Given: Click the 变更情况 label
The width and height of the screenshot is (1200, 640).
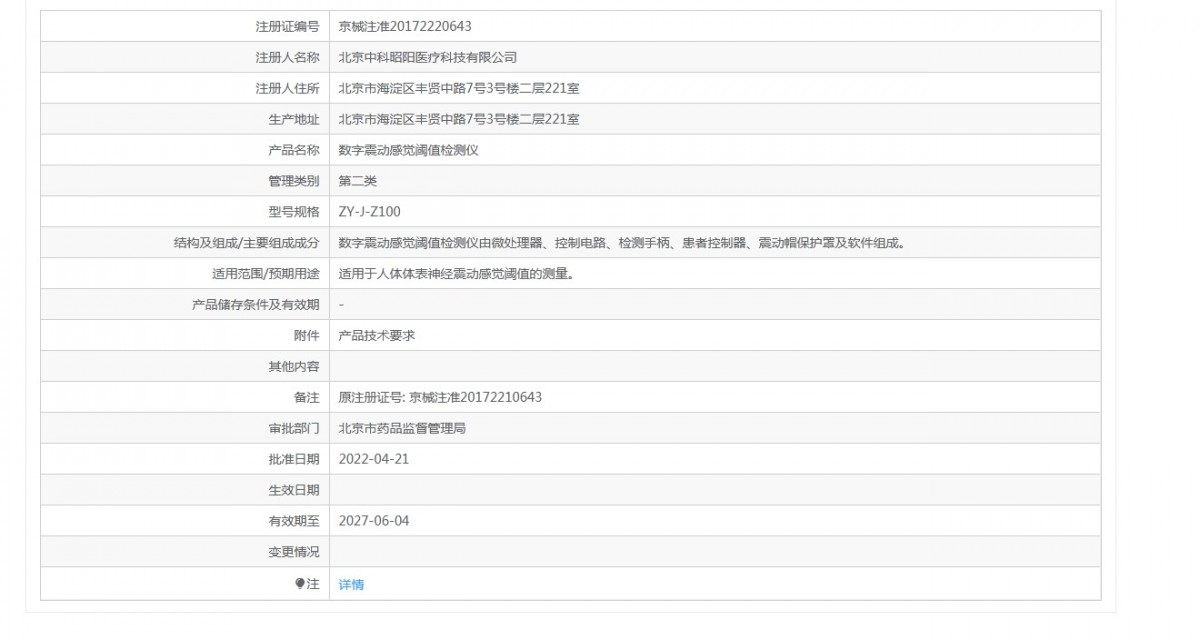Looking at the screenshot, I should 294,552.
